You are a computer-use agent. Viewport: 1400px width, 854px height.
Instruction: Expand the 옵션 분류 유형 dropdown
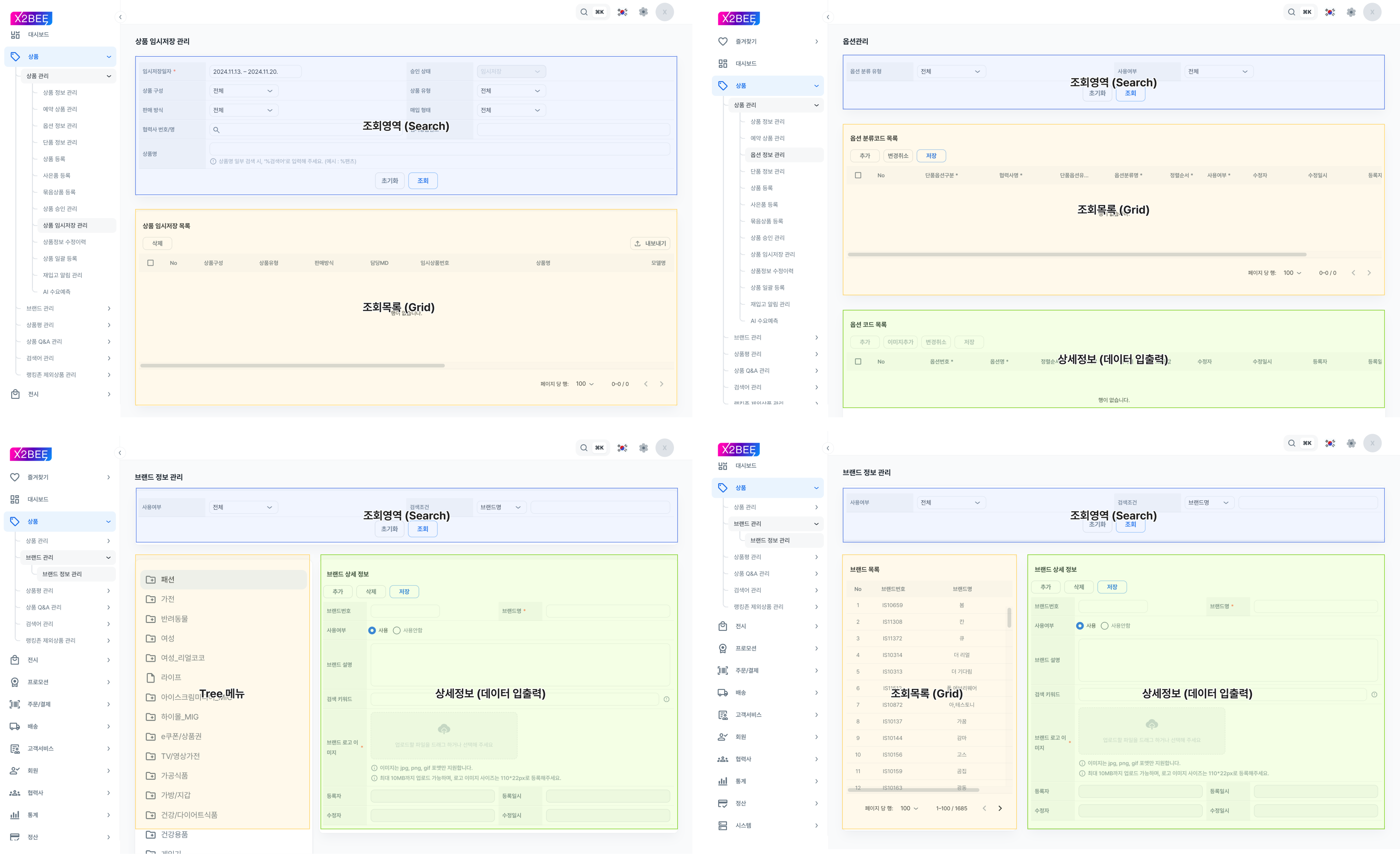[951, 72]
